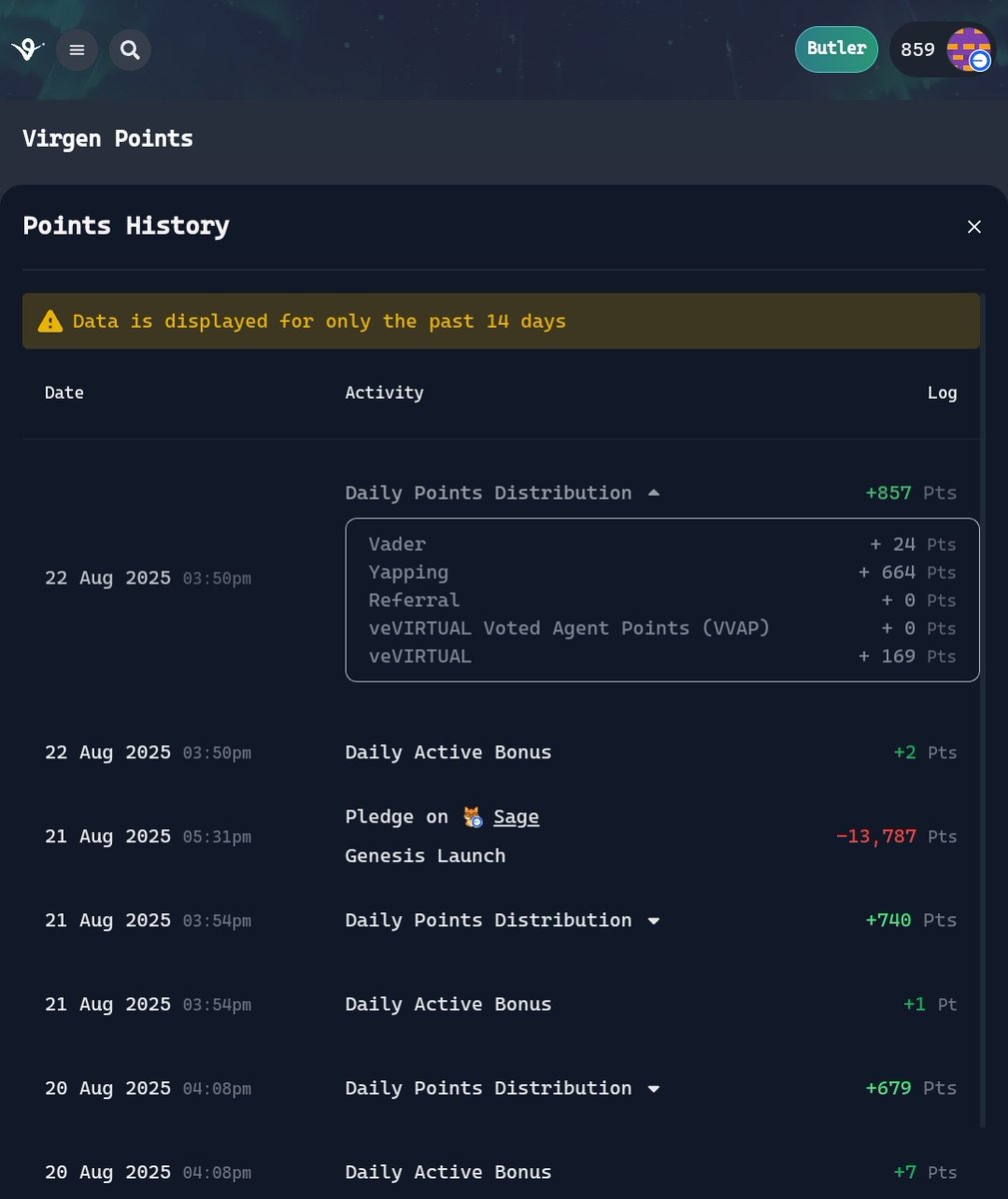Select the Referral breakdown row
The image size is (1008, 1199).
pyautogui.click(x=662, y=600)
